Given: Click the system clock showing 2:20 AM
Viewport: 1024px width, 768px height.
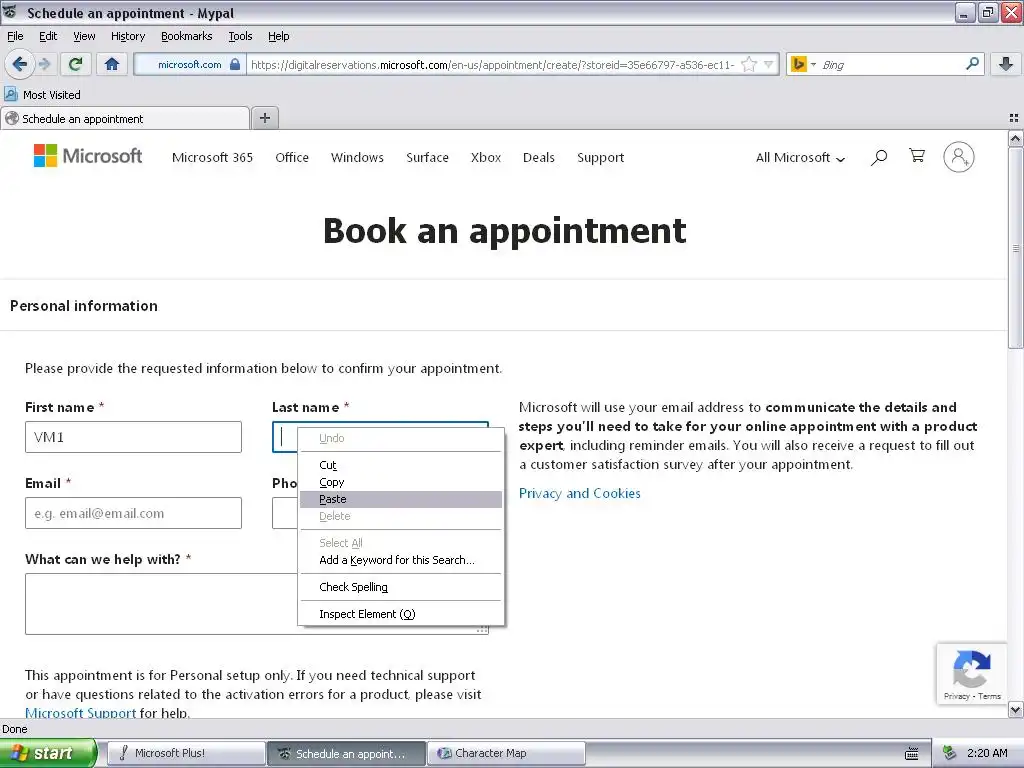Looking at the screenshot, I should pos(987,753).
